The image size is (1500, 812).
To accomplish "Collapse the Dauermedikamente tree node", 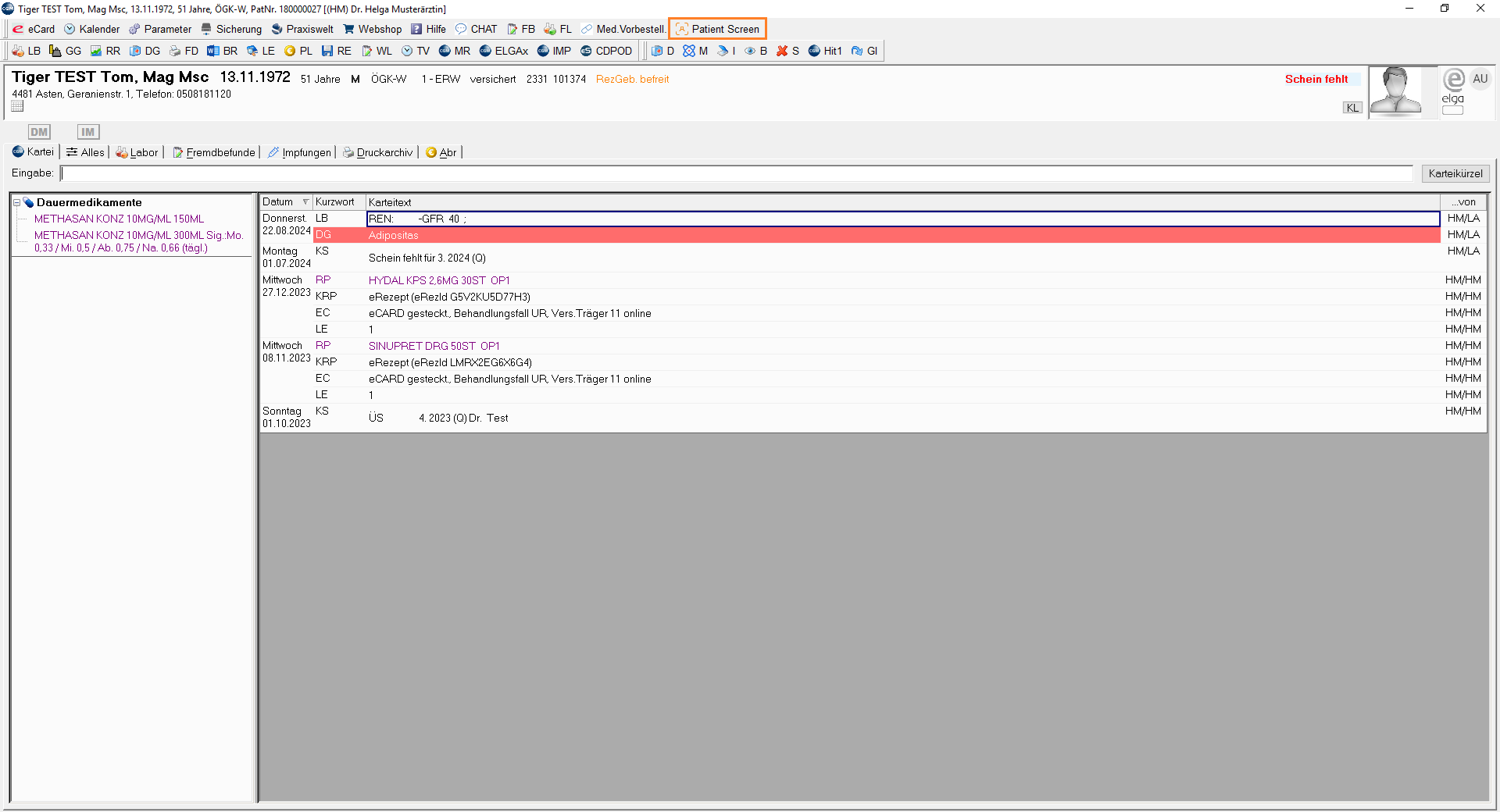I will 16,202.
